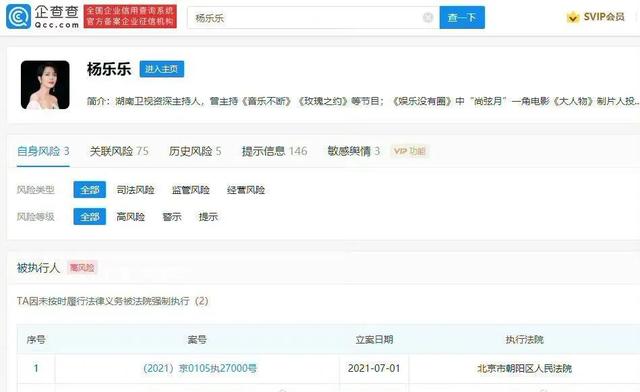Select 全部 under 风险类型 filter
Screen dimensions: 640x392
[x=90, y=190]
